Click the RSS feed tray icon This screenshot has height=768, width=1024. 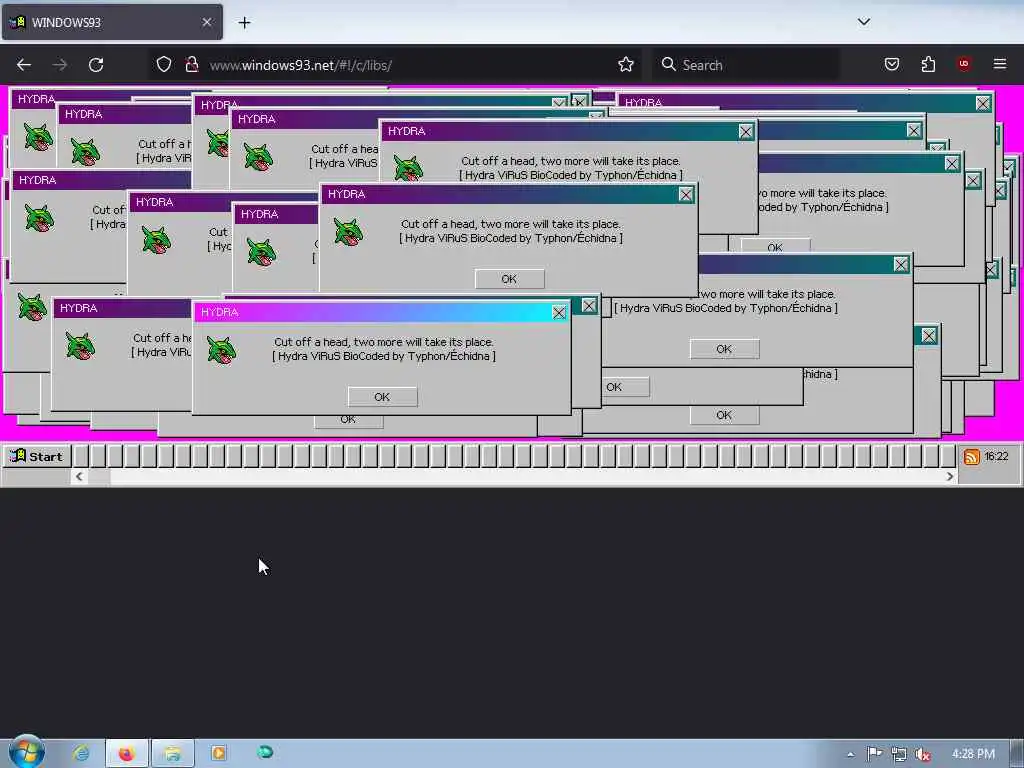(x=971, y=456)
